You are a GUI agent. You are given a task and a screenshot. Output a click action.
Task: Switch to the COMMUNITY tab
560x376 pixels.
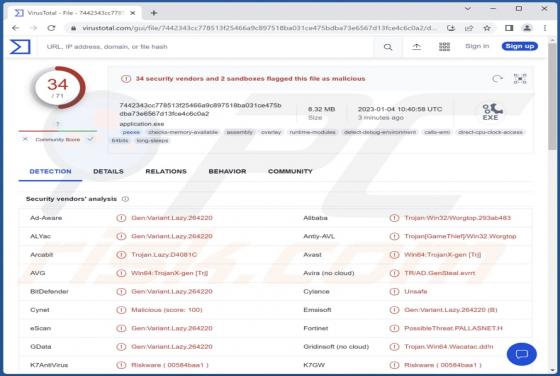pos(290,171)
